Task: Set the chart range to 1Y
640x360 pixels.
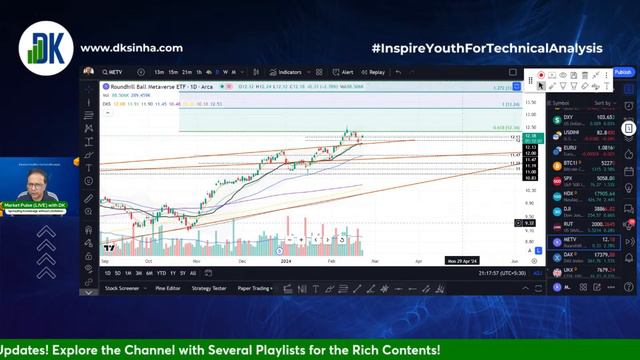Action: pos(173,273)
